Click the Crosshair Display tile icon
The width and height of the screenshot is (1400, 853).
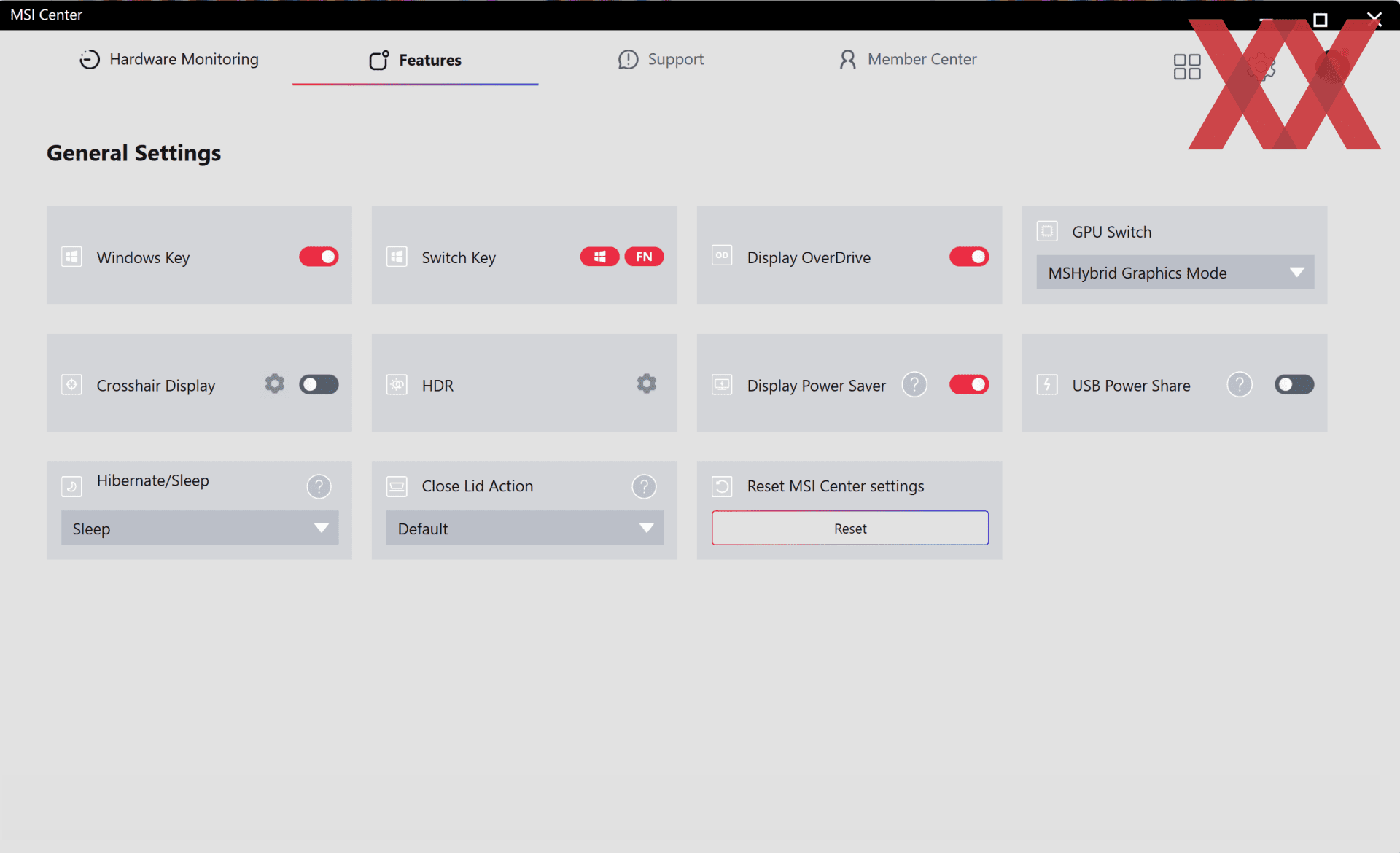pos(71,384)
